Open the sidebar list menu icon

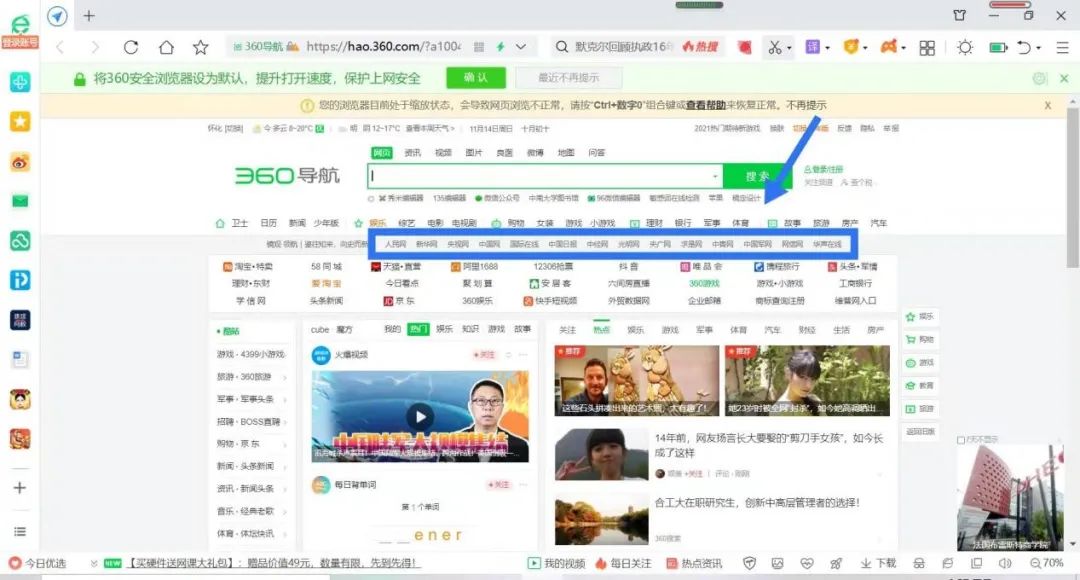(x=20, y=532)
